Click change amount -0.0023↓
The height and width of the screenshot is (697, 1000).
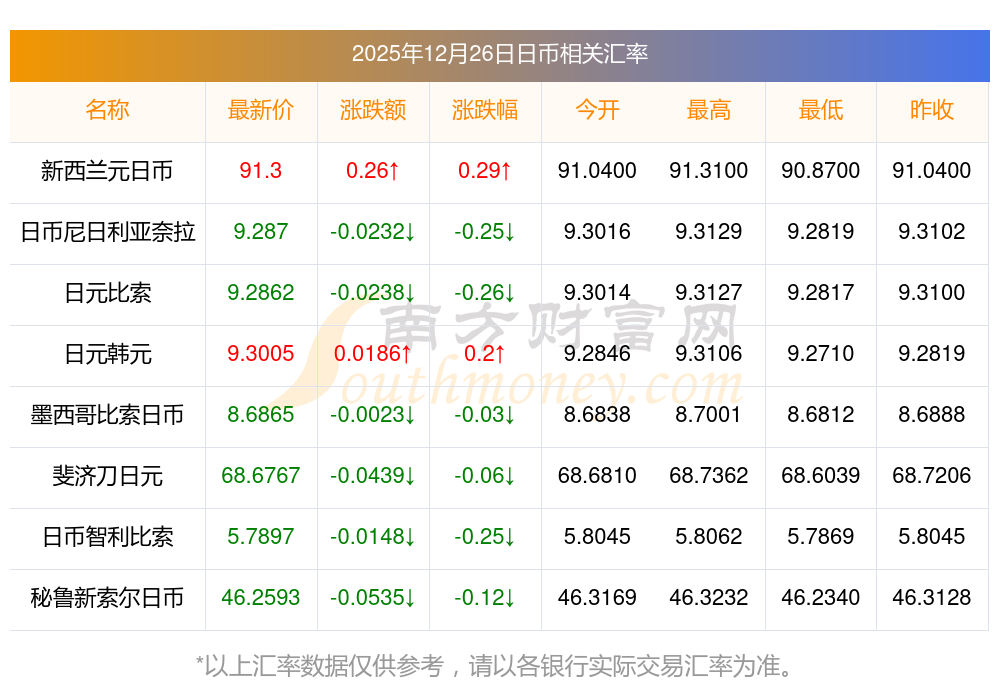372,415
